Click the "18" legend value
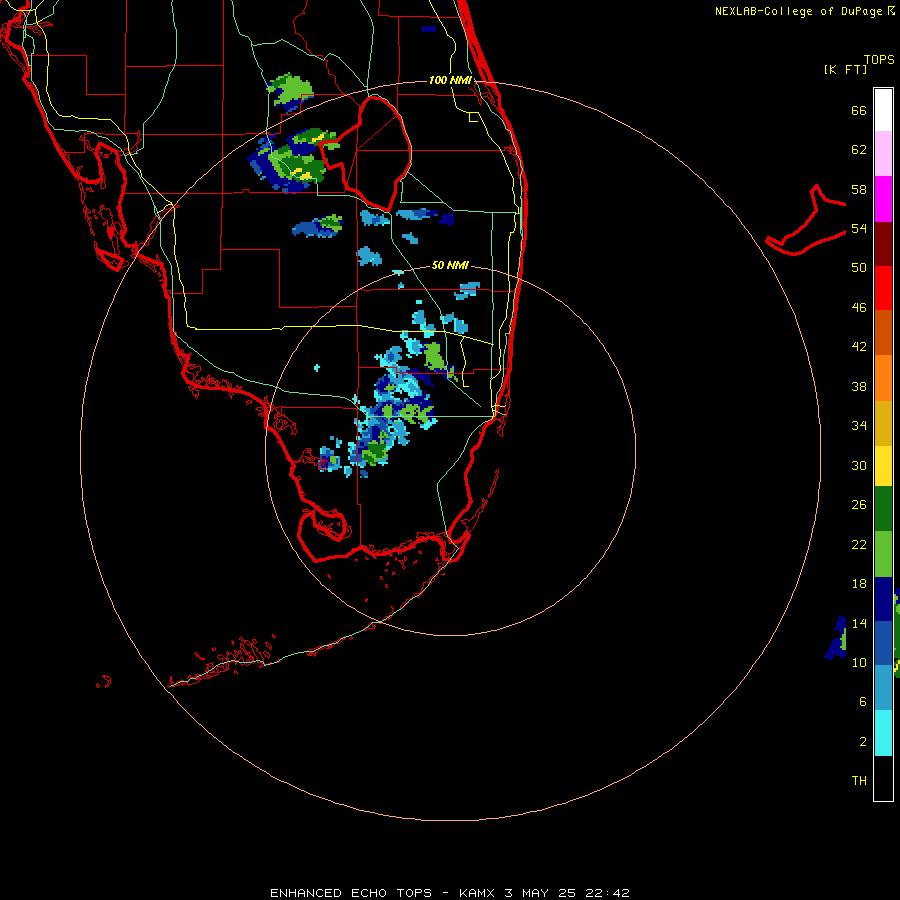 pyautogui.click(x=859, y=584)
